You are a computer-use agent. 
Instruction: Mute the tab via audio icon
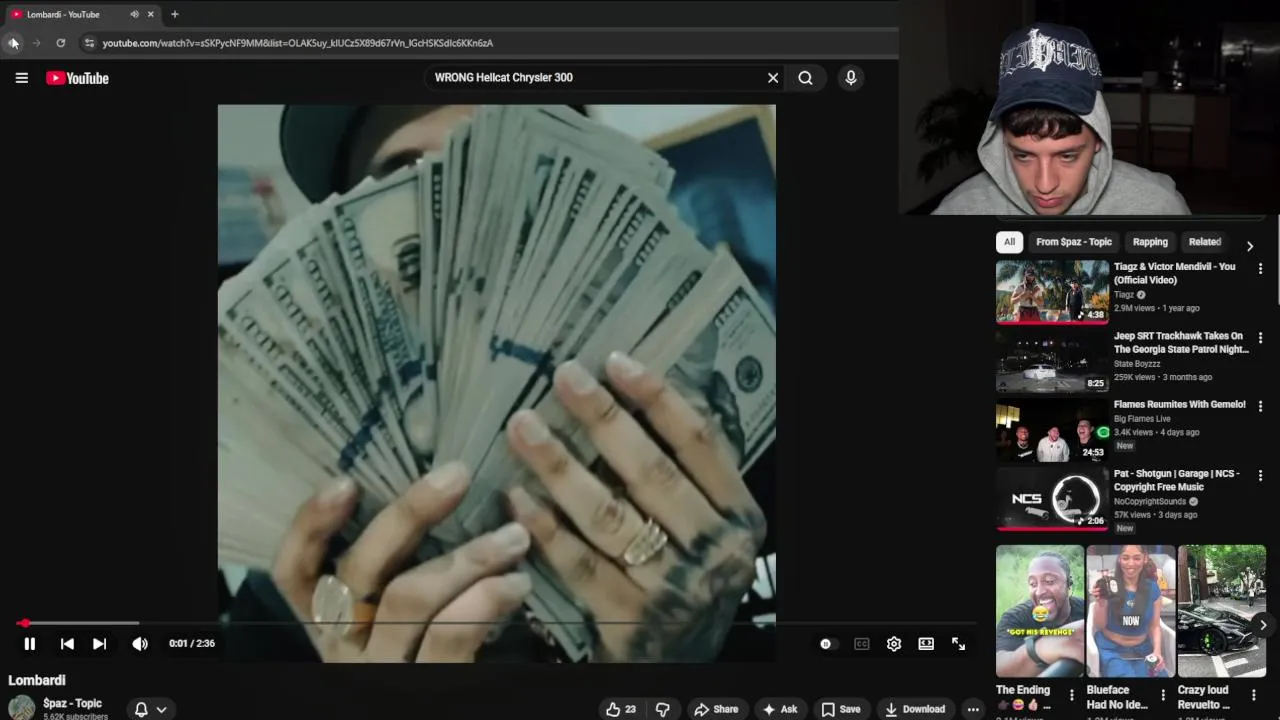[x=134, y=14]
